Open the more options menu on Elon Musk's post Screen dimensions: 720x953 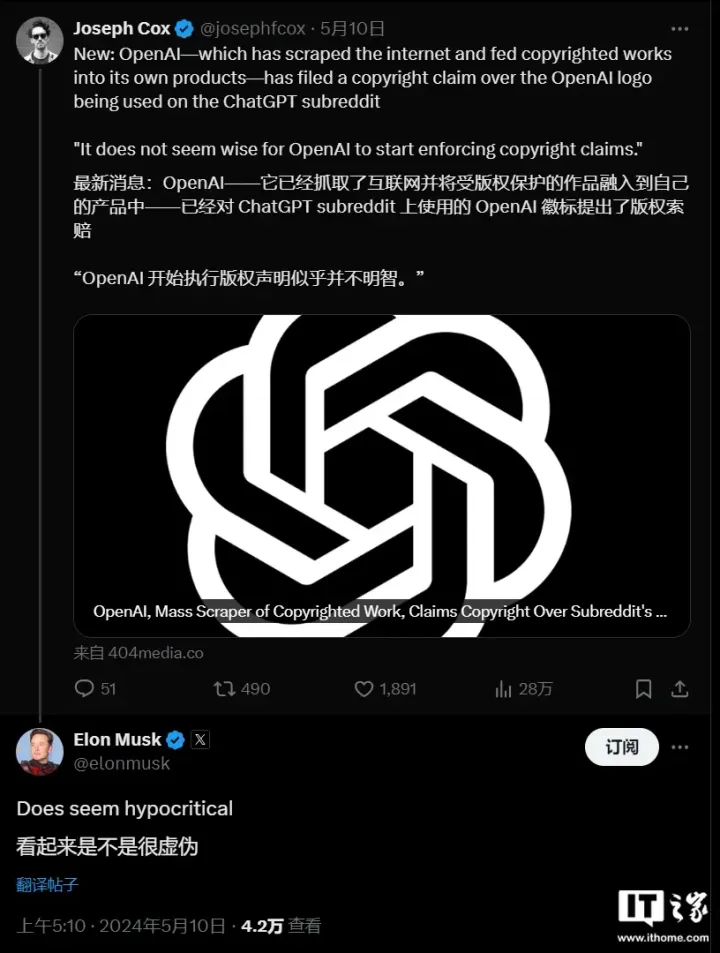click(x=682, y=747)
